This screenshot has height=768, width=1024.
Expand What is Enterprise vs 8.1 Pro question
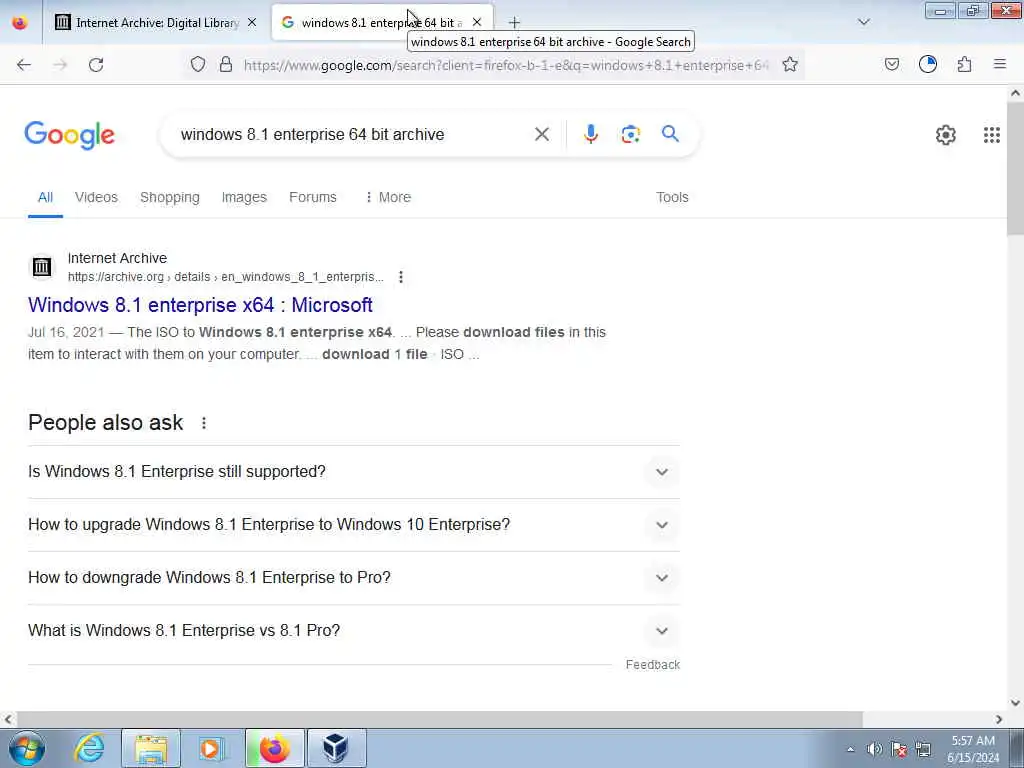354,630
